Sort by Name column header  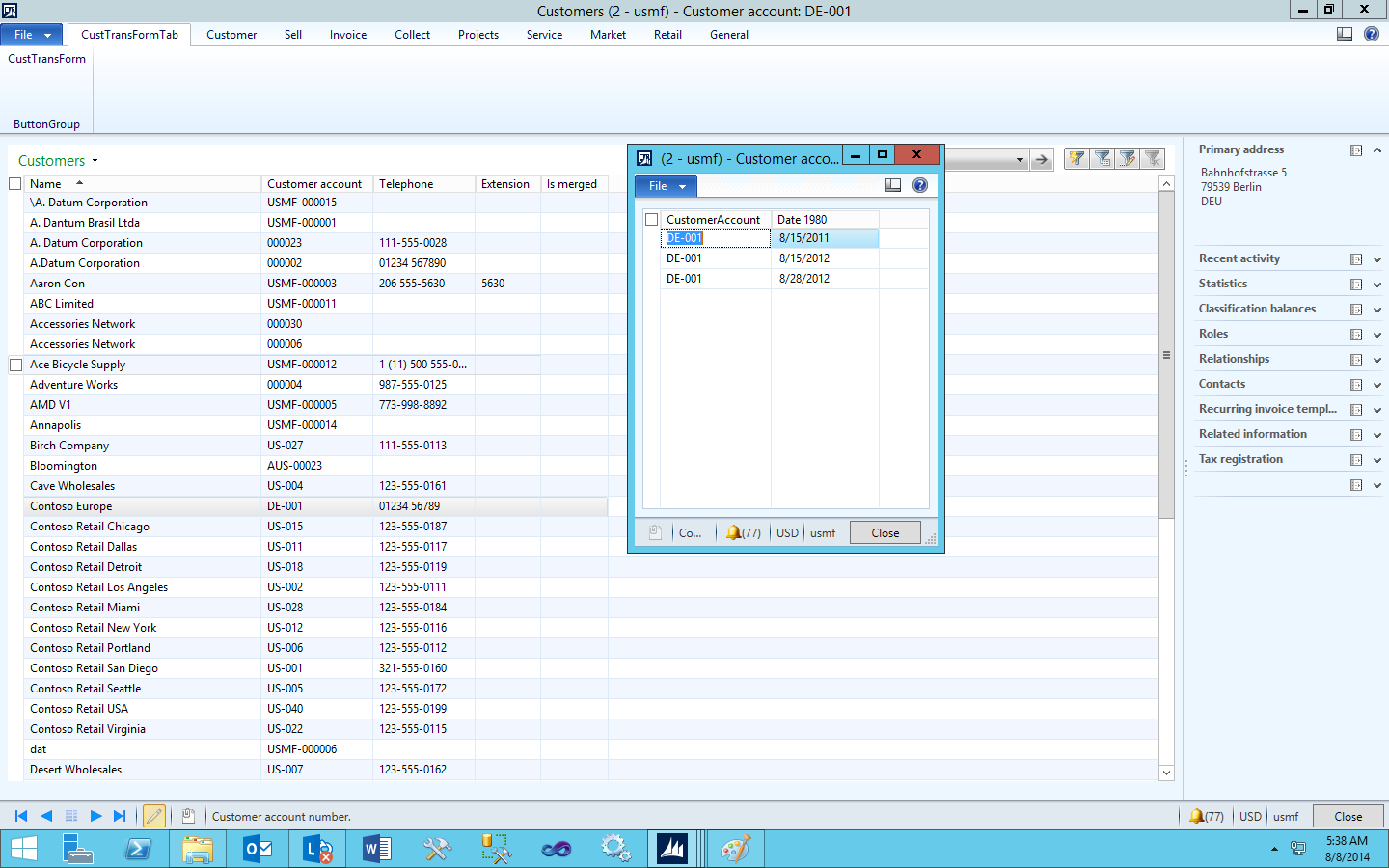[143, 183]
